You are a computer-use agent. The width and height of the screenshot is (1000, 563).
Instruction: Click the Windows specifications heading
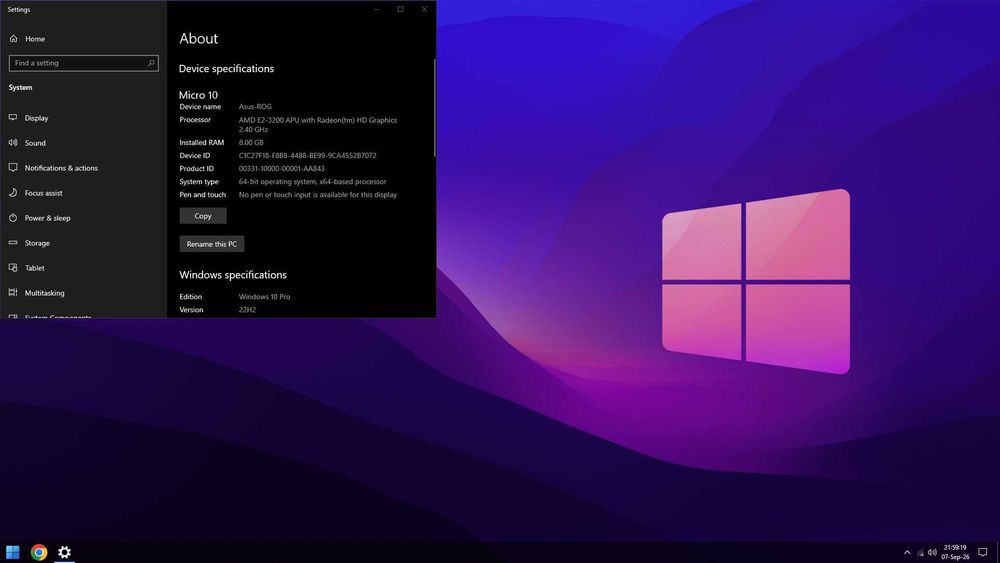233,275
